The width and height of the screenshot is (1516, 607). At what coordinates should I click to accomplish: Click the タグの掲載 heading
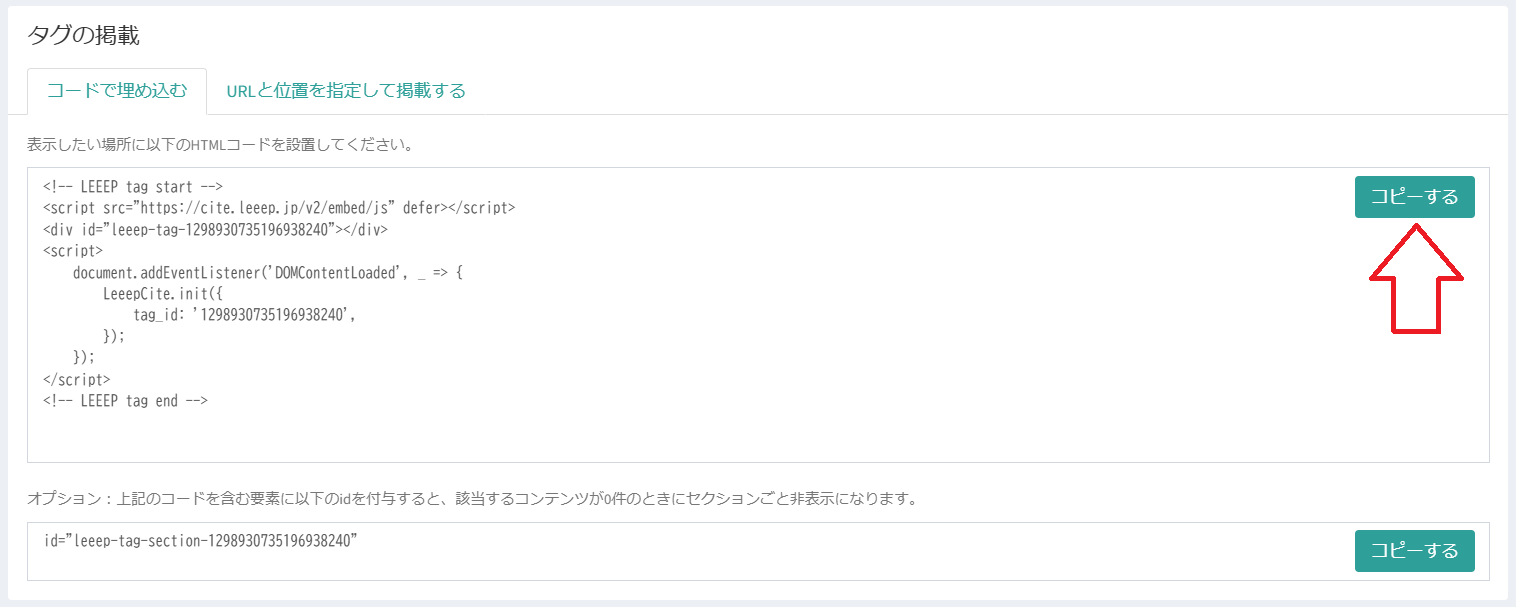click(83, 36)
